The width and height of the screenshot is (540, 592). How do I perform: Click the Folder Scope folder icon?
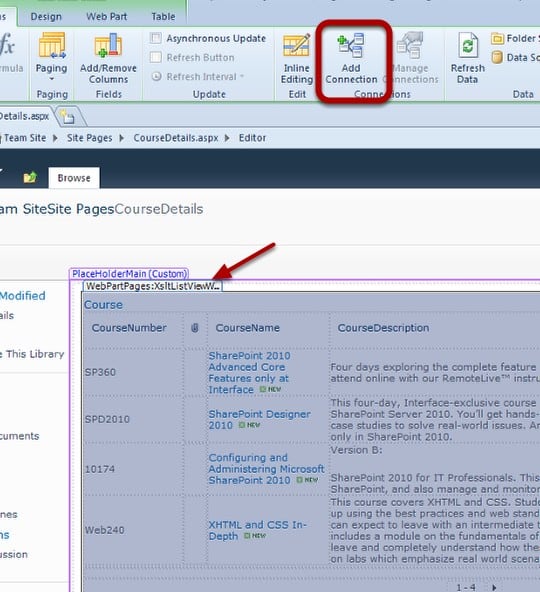(497, 39)
